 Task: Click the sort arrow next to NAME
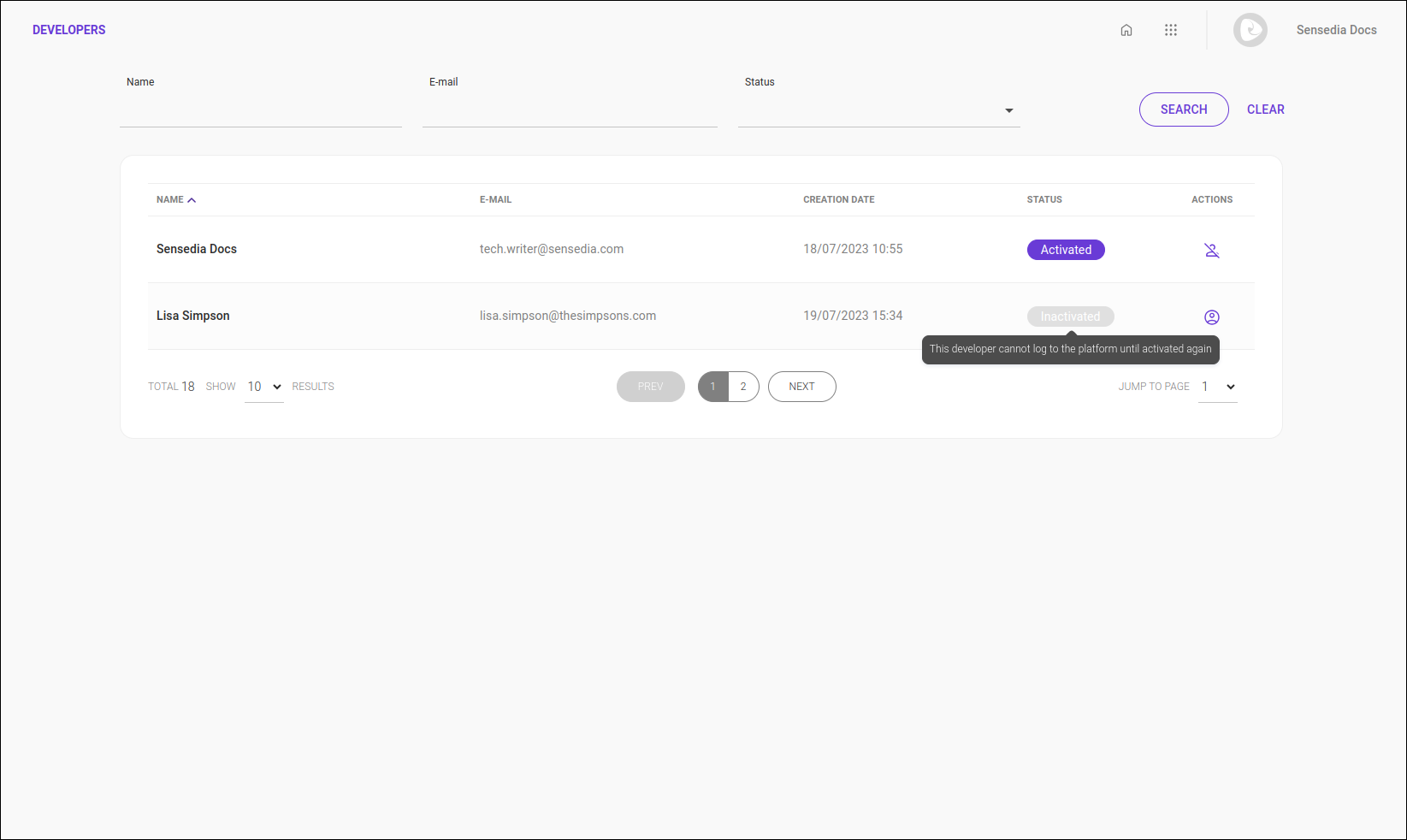pos(192,198)
